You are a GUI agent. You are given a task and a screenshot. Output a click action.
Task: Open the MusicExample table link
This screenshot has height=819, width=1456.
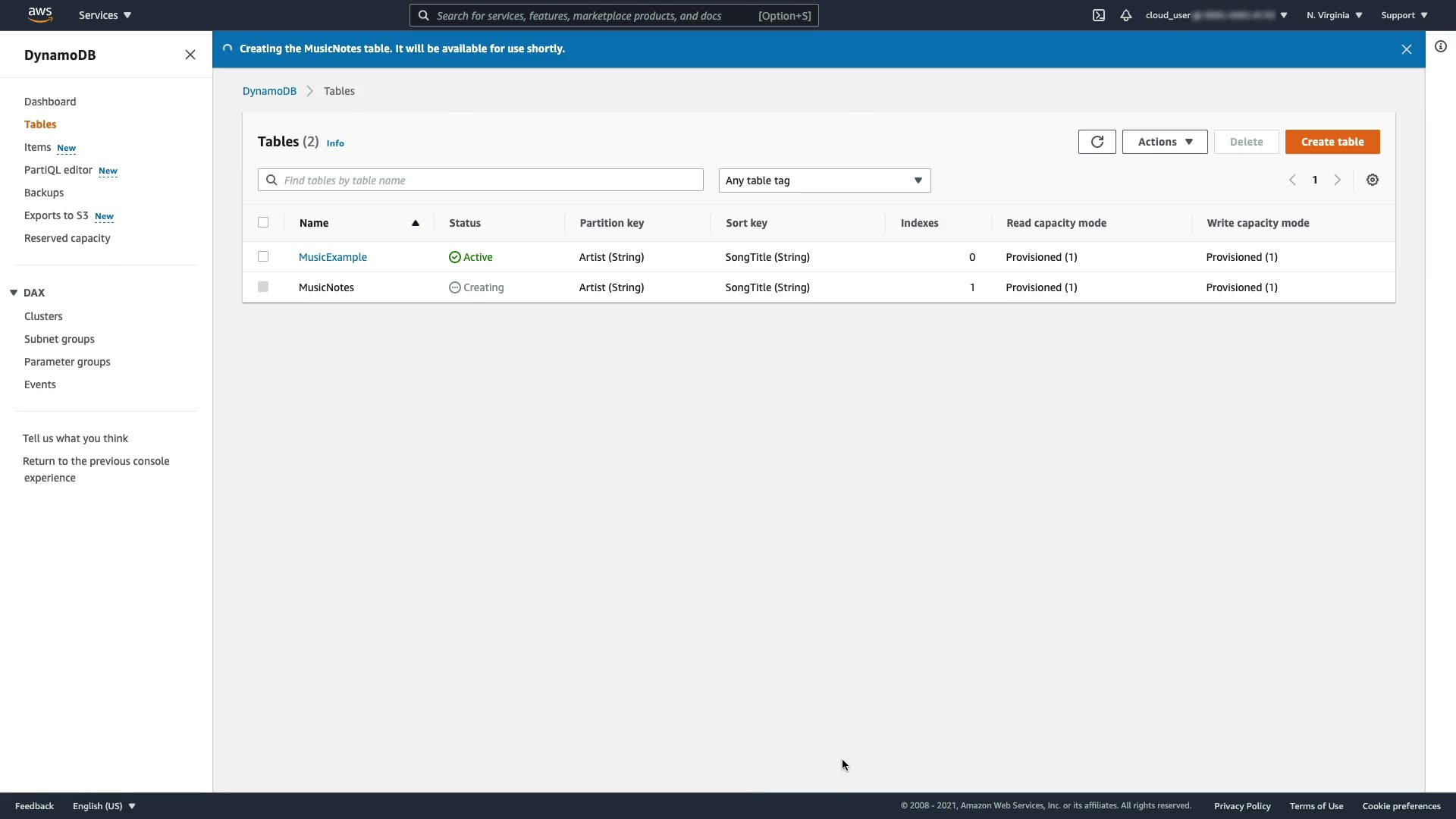332,257
